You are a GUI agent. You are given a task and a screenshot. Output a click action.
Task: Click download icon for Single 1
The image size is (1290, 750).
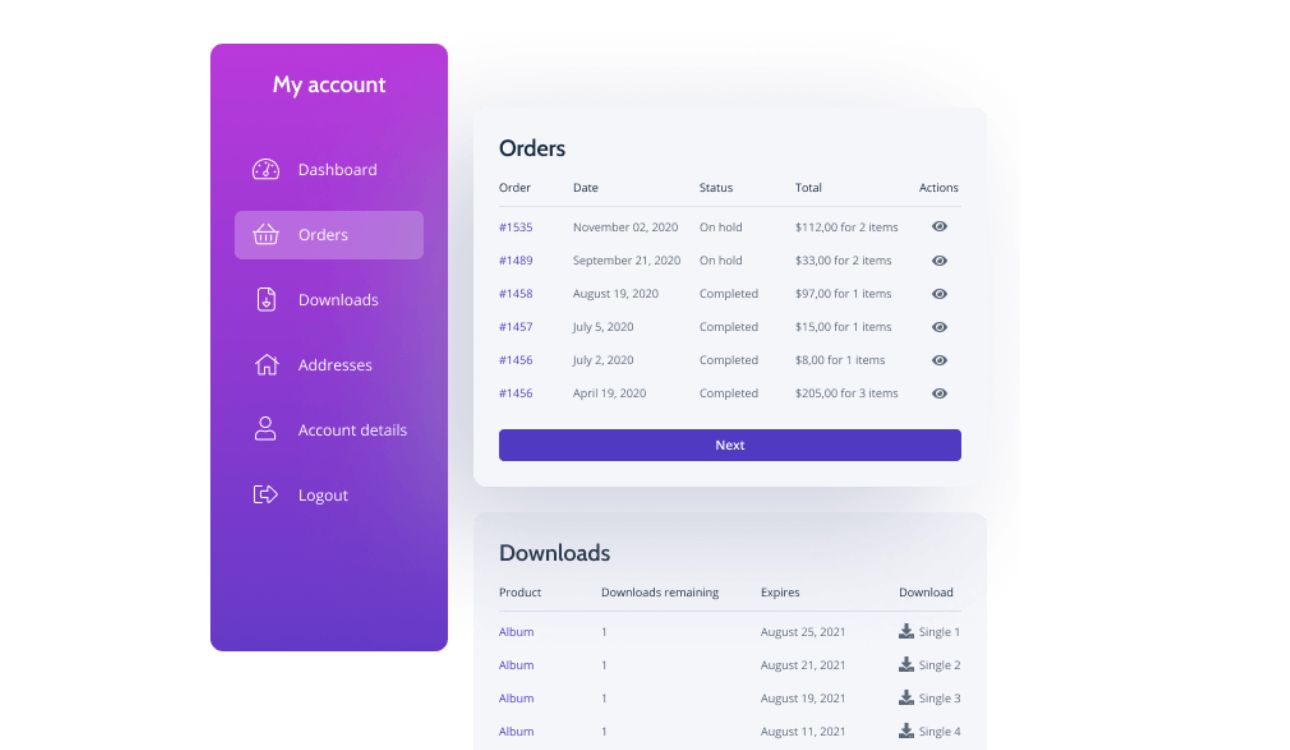906,631
